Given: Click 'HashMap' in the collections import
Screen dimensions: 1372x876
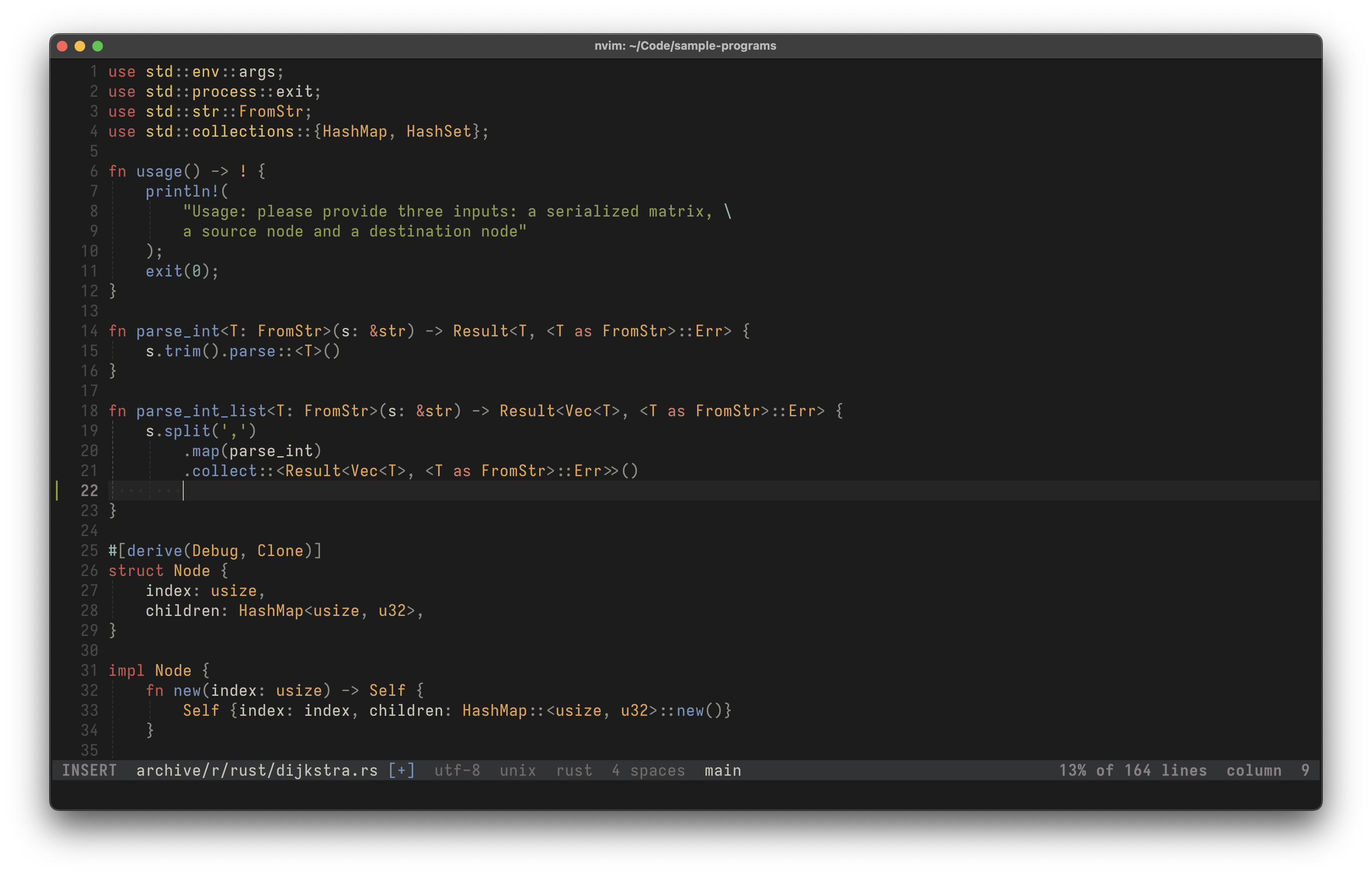Looking at the screenshot, I should coord(355,132).
